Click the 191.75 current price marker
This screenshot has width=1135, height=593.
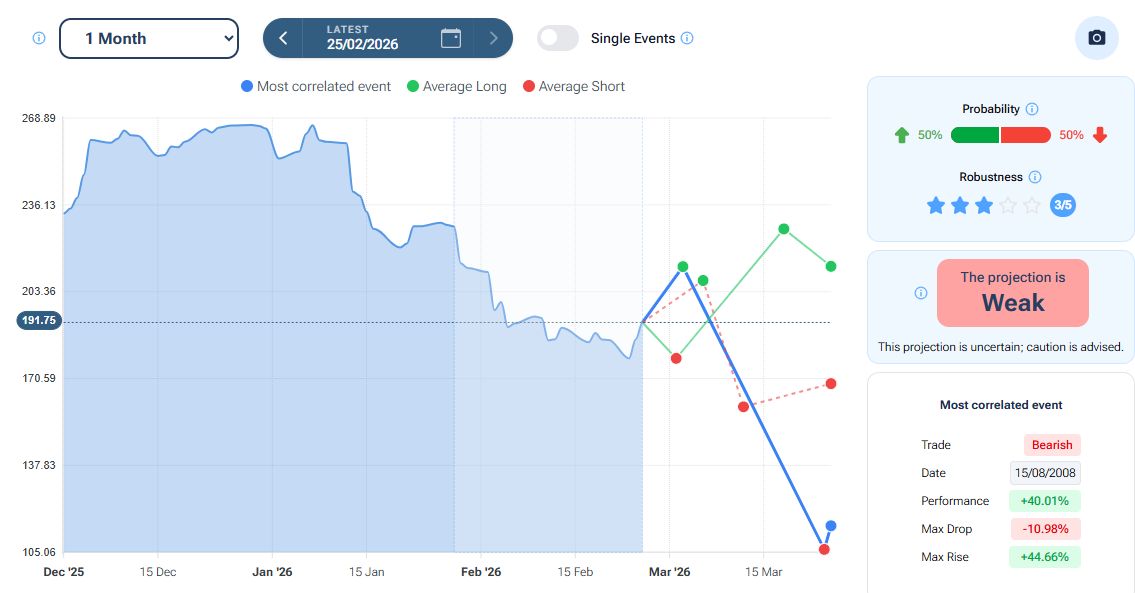click(40, 321)
